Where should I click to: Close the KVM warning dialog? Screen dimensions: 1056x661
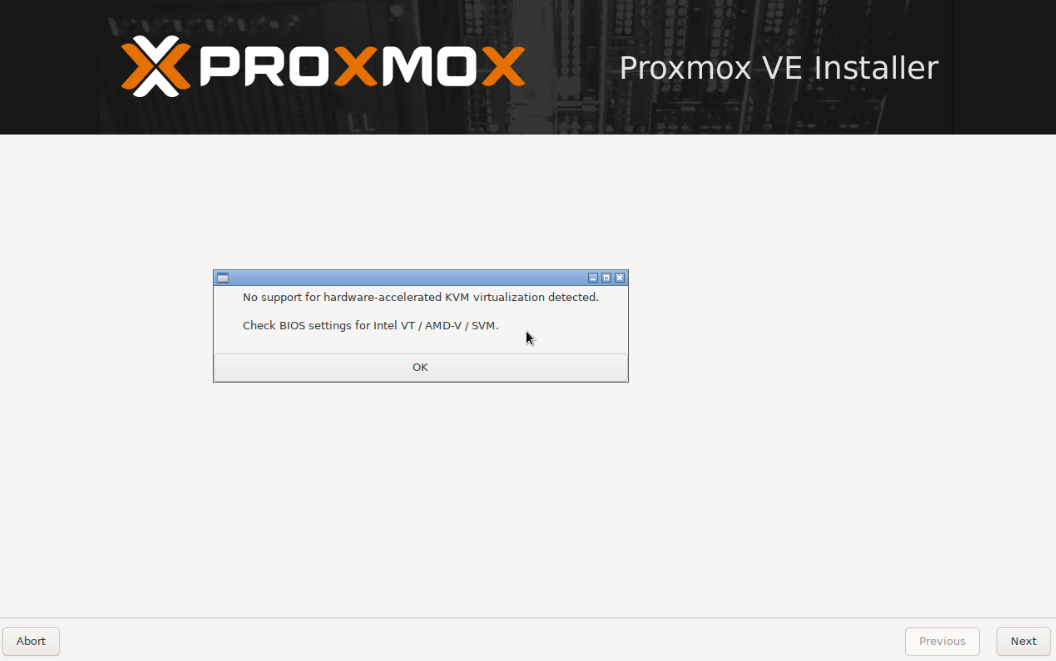(x=620, y=278)
